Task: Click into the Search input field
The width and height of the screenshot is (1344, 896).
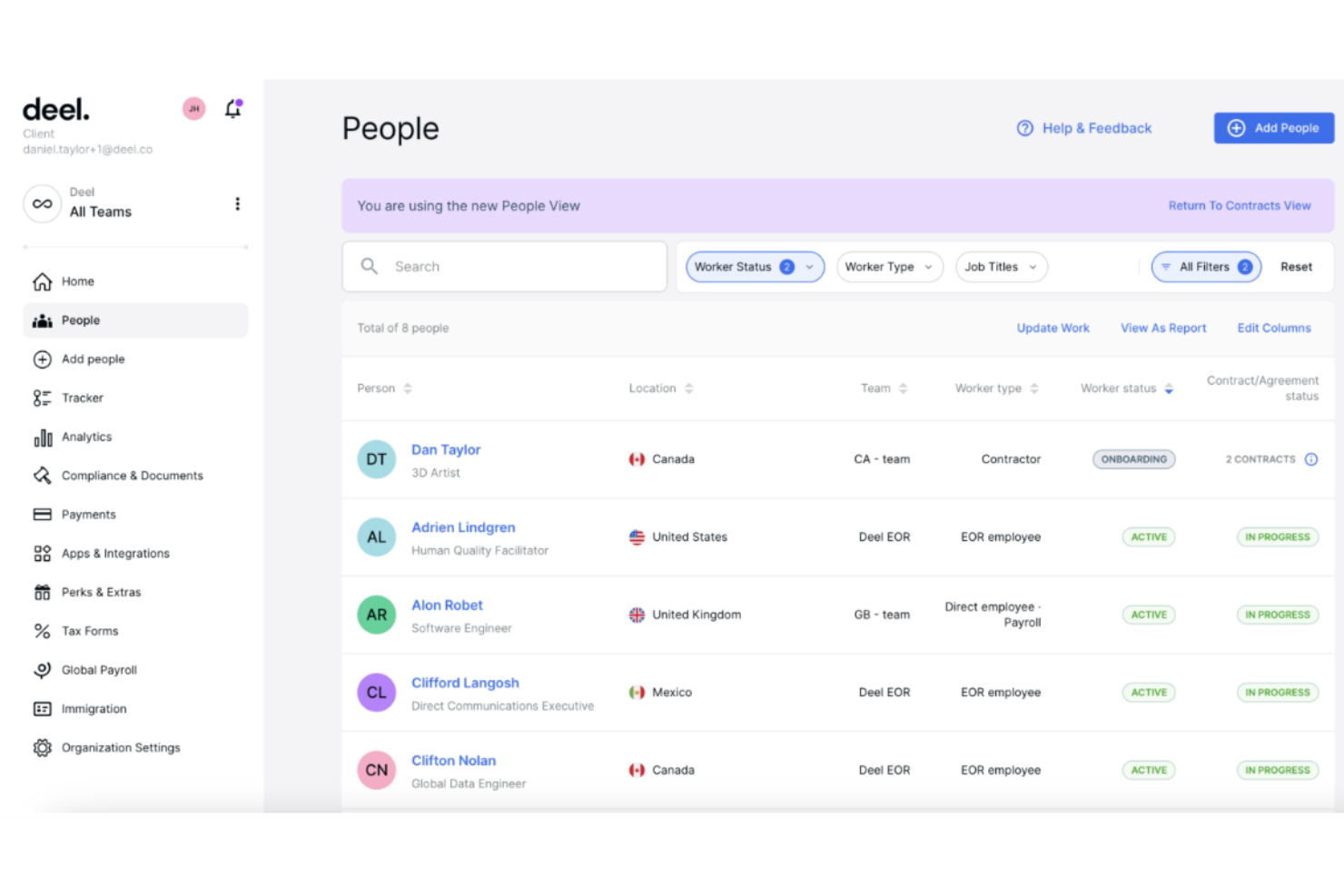Action: click(504, 267)
